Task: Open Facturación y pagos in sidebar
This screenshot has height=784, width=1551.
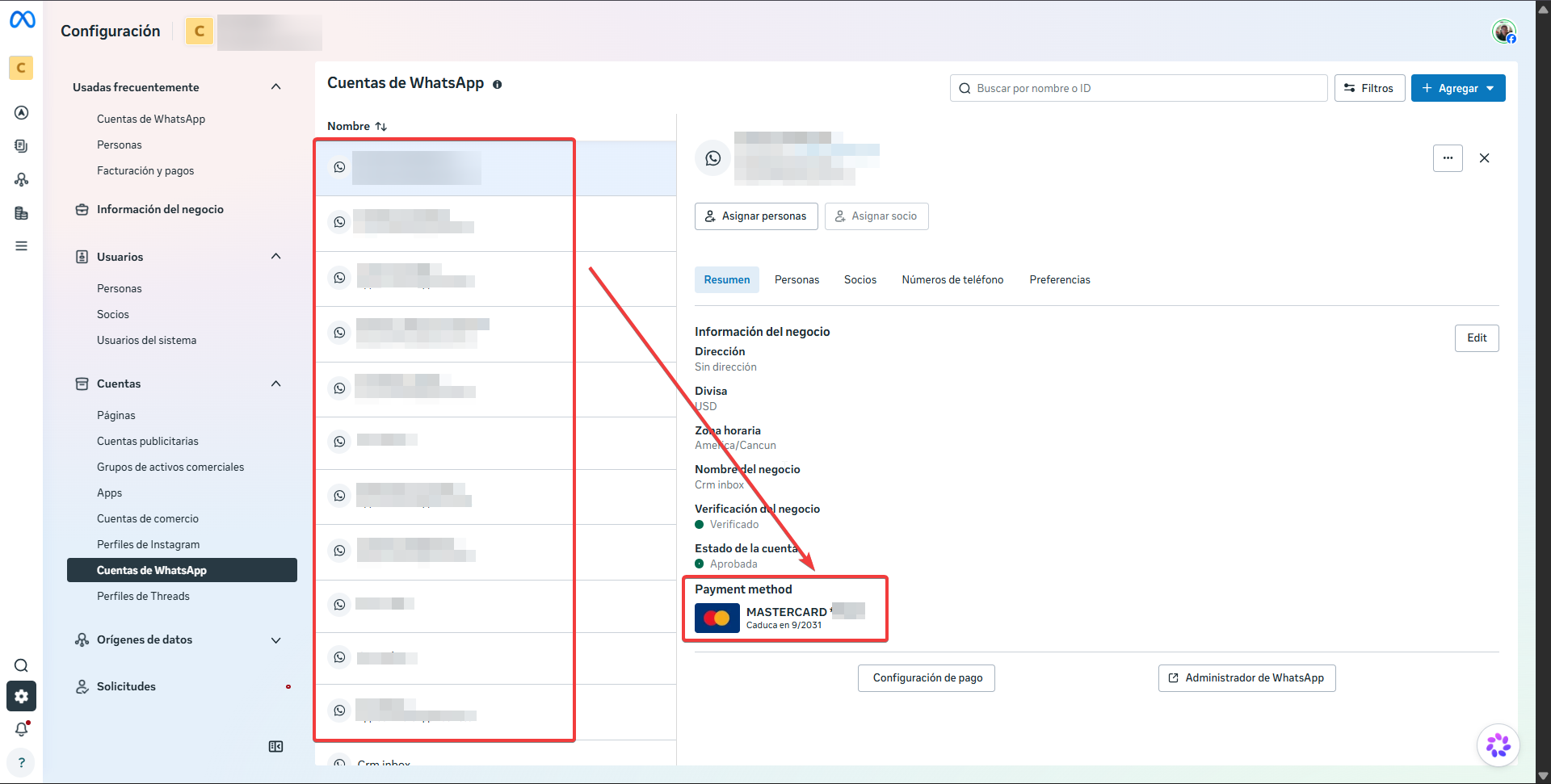Action: pyautogui.click(x=145, y=170)
